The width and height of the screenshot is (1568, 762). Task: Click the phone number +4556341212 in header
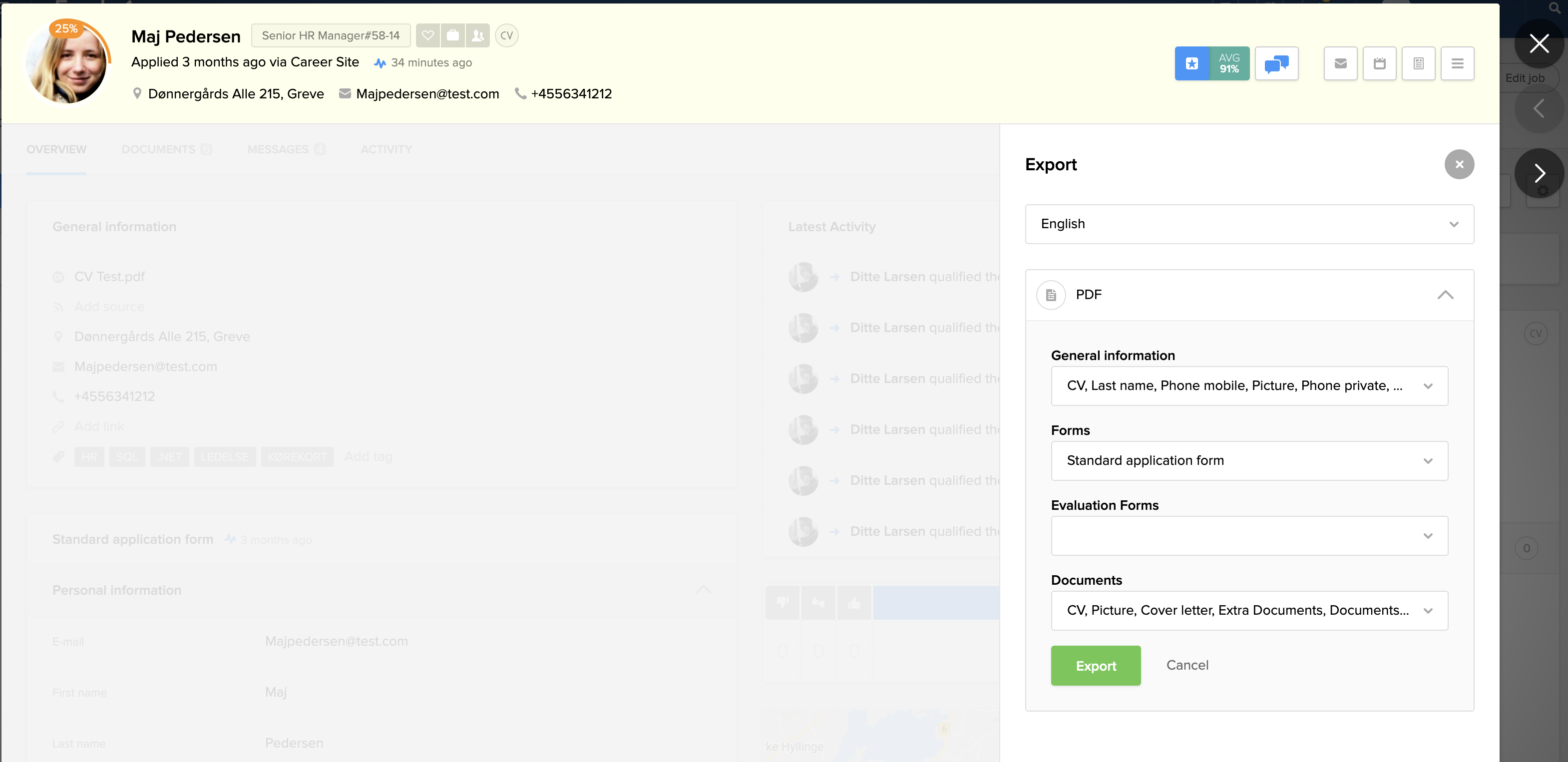coord(571,94)
